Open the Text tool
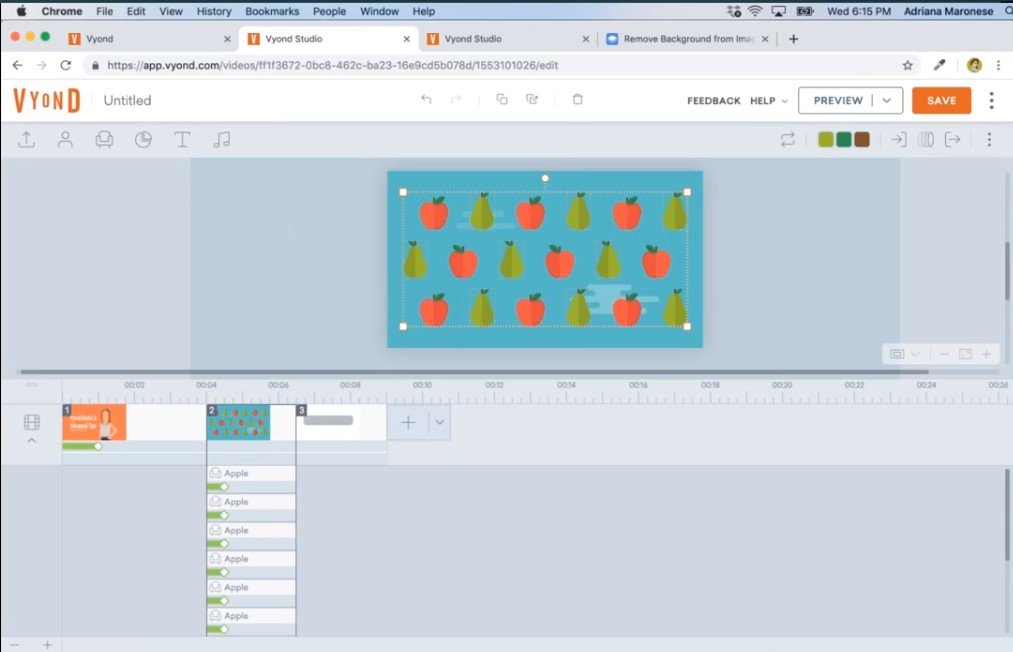This screenshot has width=1013, height=652. pyautogui.click(x=182, y=140)
